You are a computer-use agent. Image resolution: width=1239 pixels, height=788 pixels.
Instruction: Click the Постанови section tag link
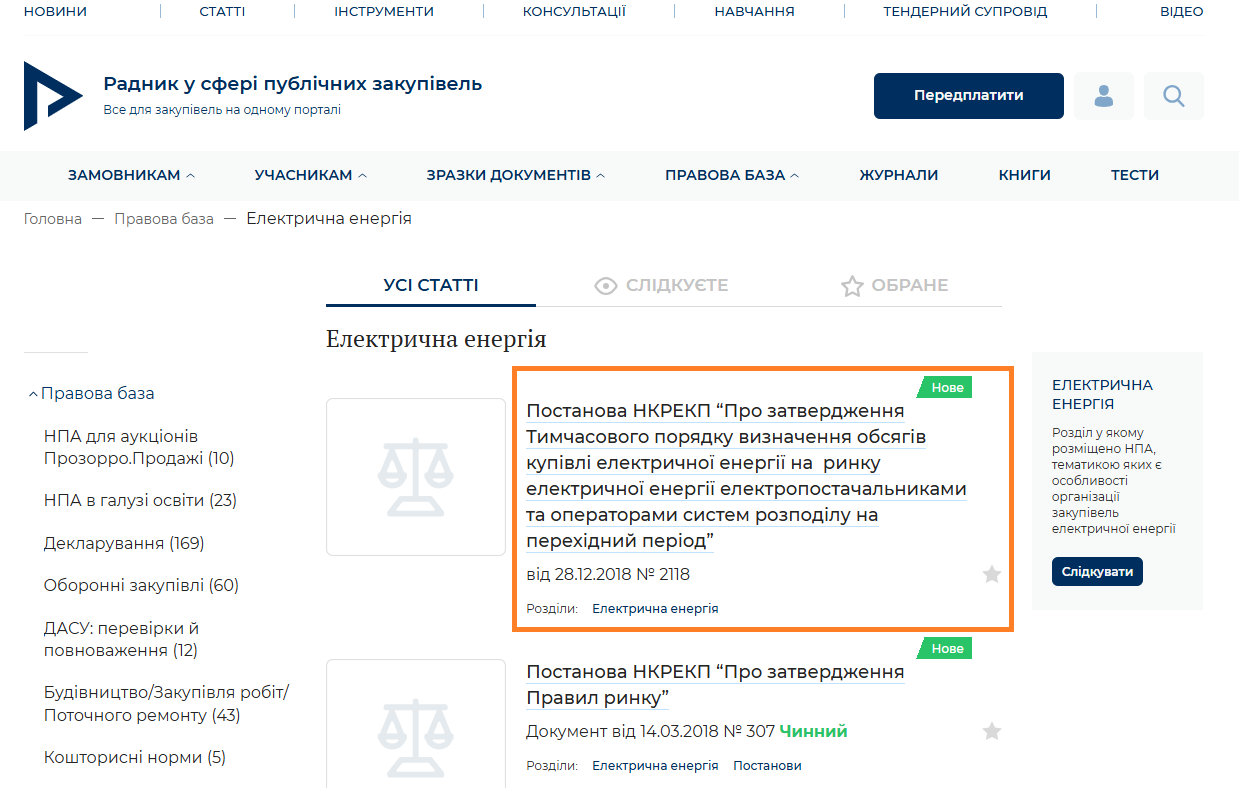tap(767, 766)
